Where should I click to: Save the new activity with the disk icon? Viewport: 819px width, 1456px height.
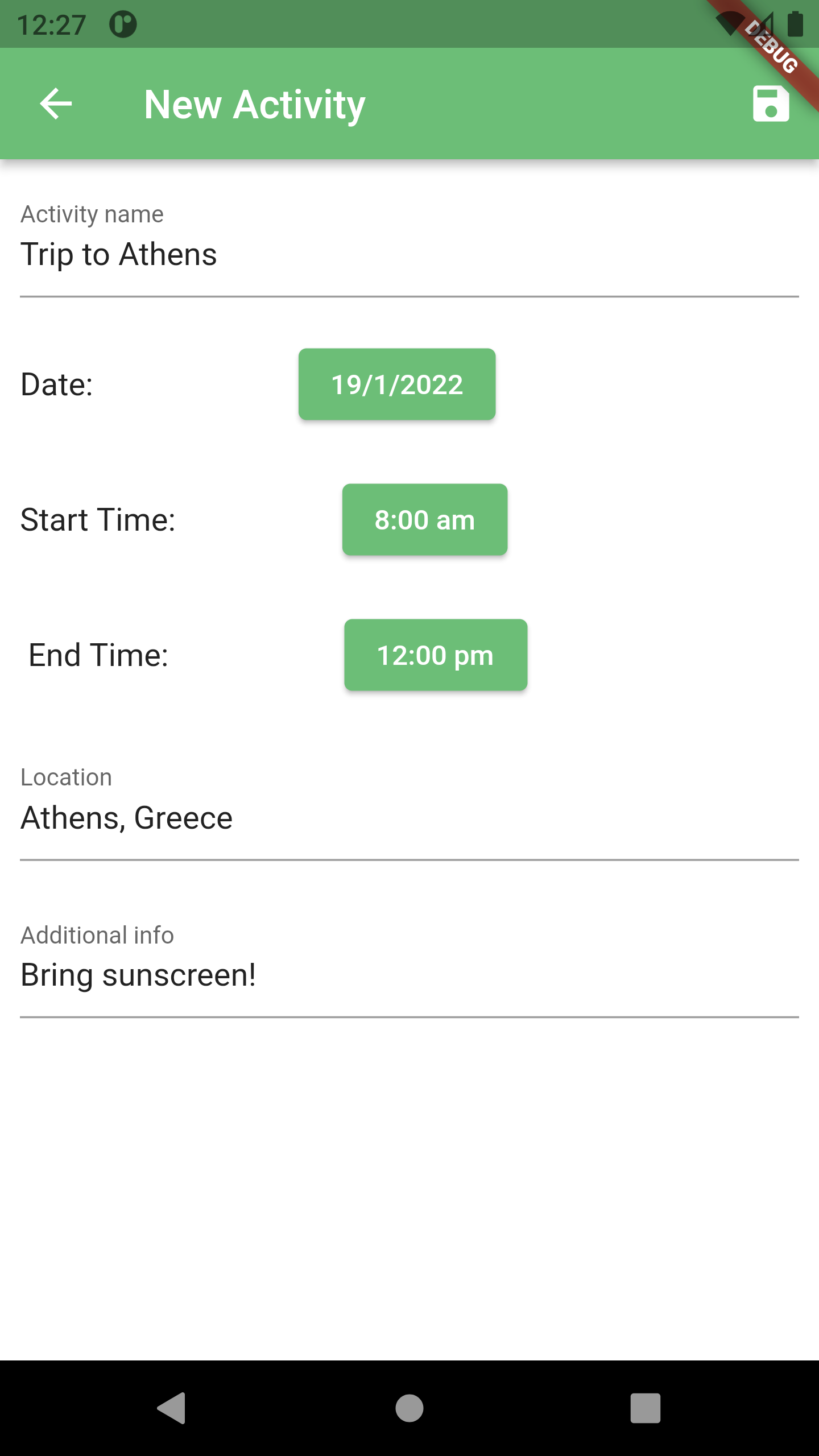click(771, 104)
